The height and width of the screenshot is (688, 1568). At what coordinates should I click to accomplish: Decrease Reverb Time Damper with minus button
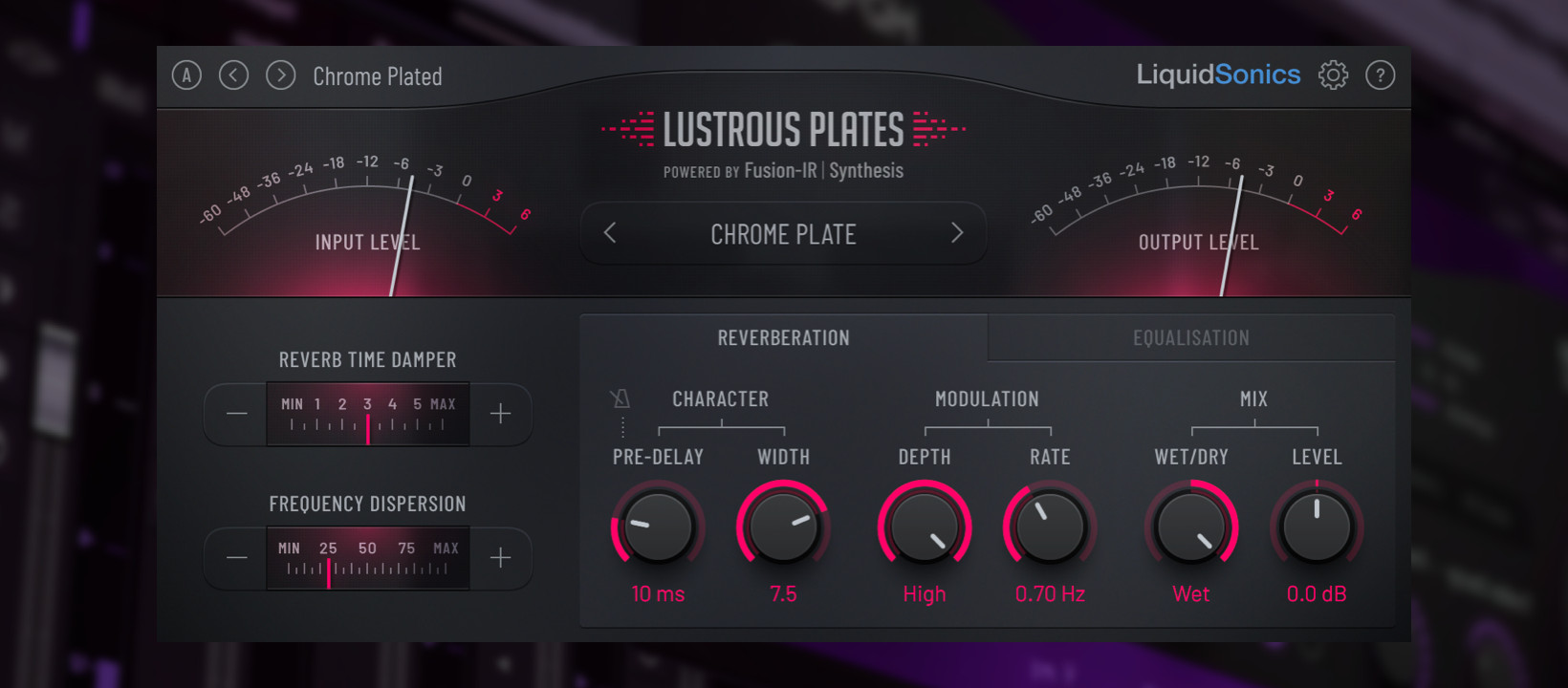coord(236,414)
